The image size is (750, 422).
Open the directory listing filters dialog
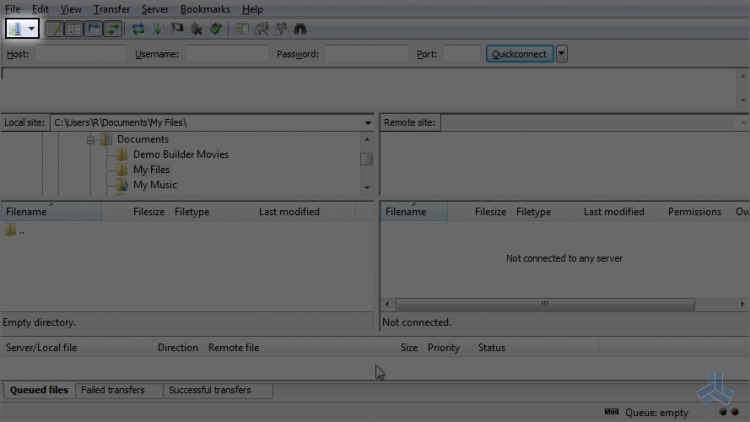(242, 29)
